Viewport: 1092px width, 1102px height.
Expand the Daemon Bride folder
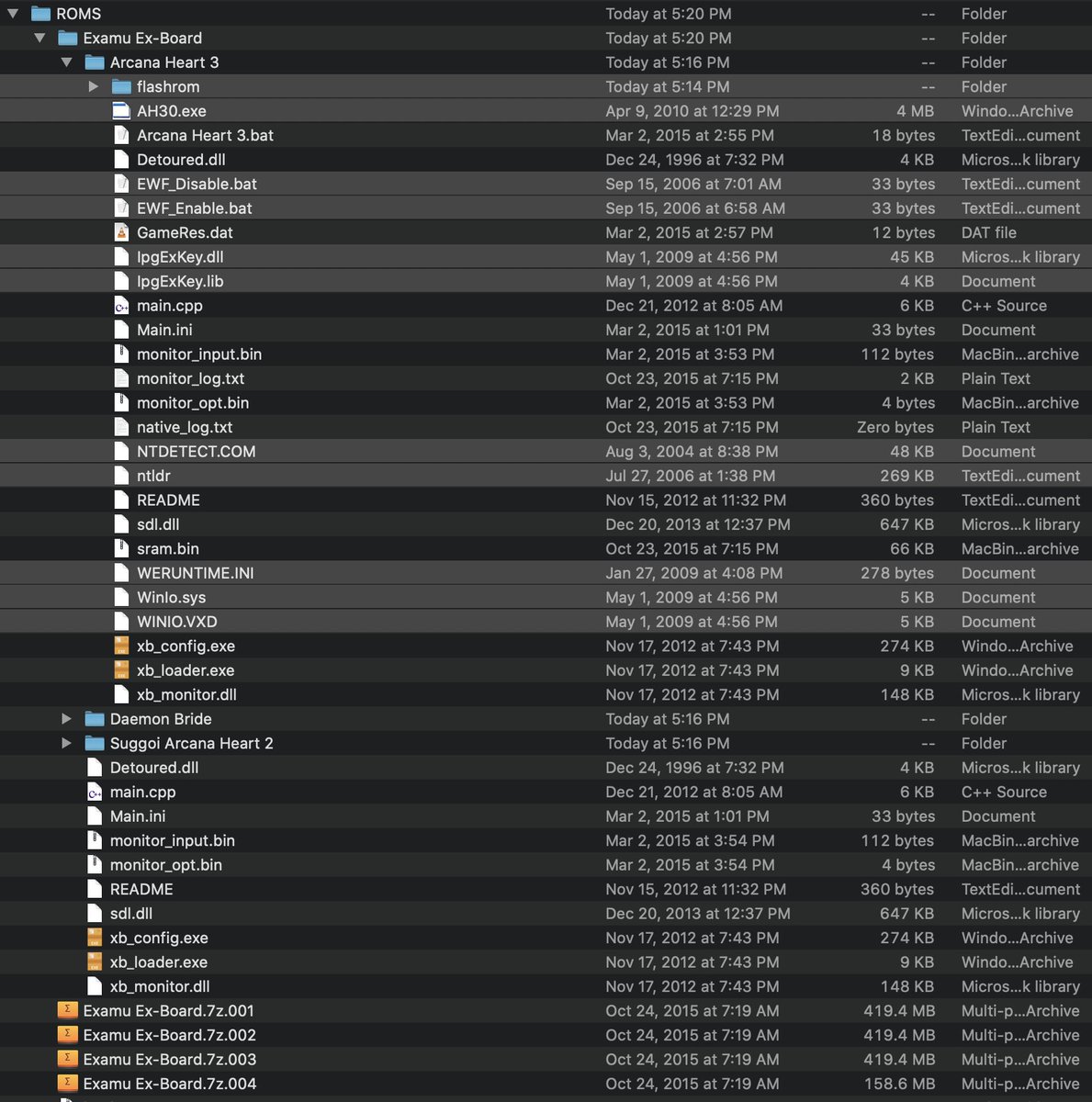pyautogui.click(x=66, y=719)
